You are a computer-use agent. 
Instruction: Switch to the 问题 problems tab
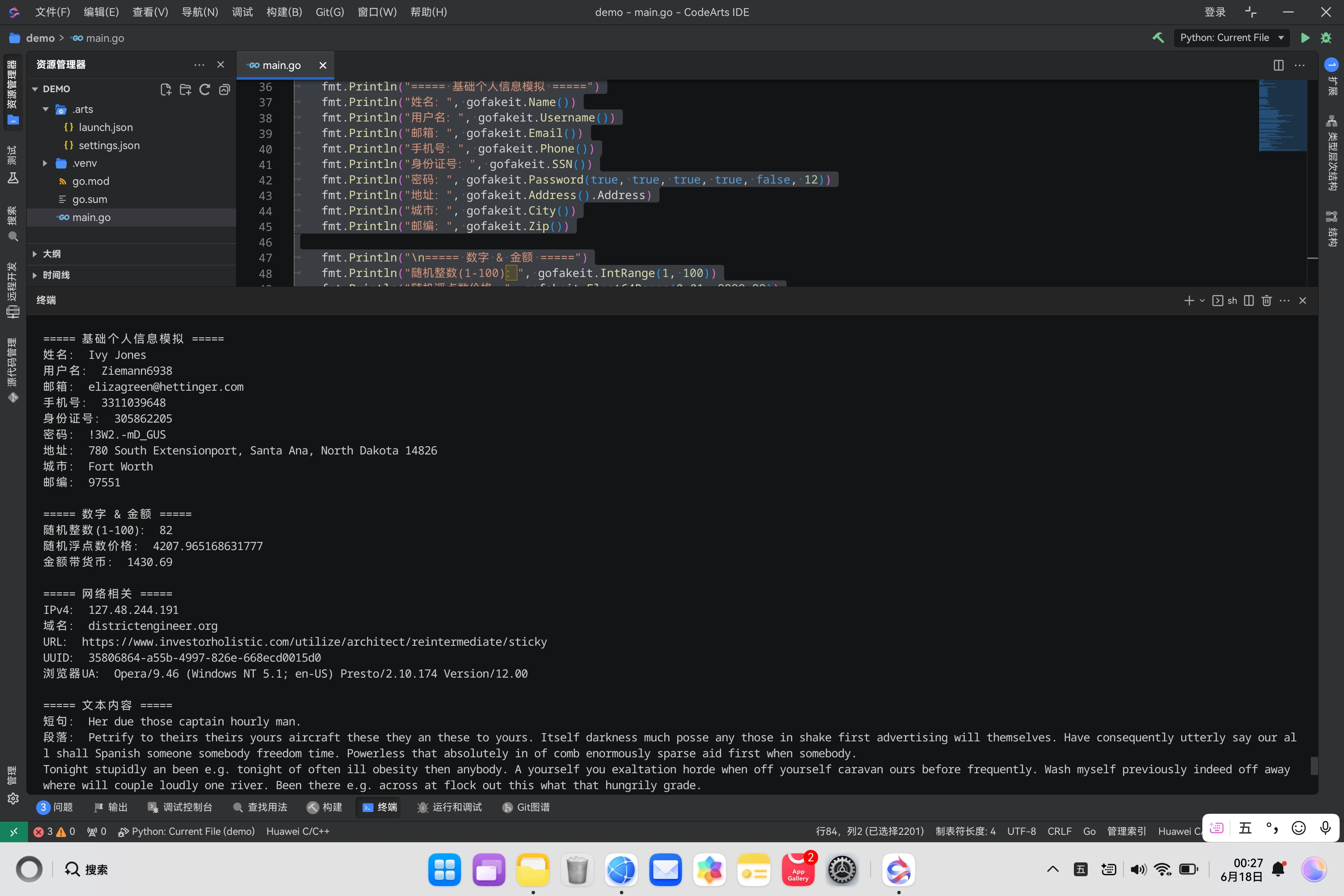(x=55, y=807)
